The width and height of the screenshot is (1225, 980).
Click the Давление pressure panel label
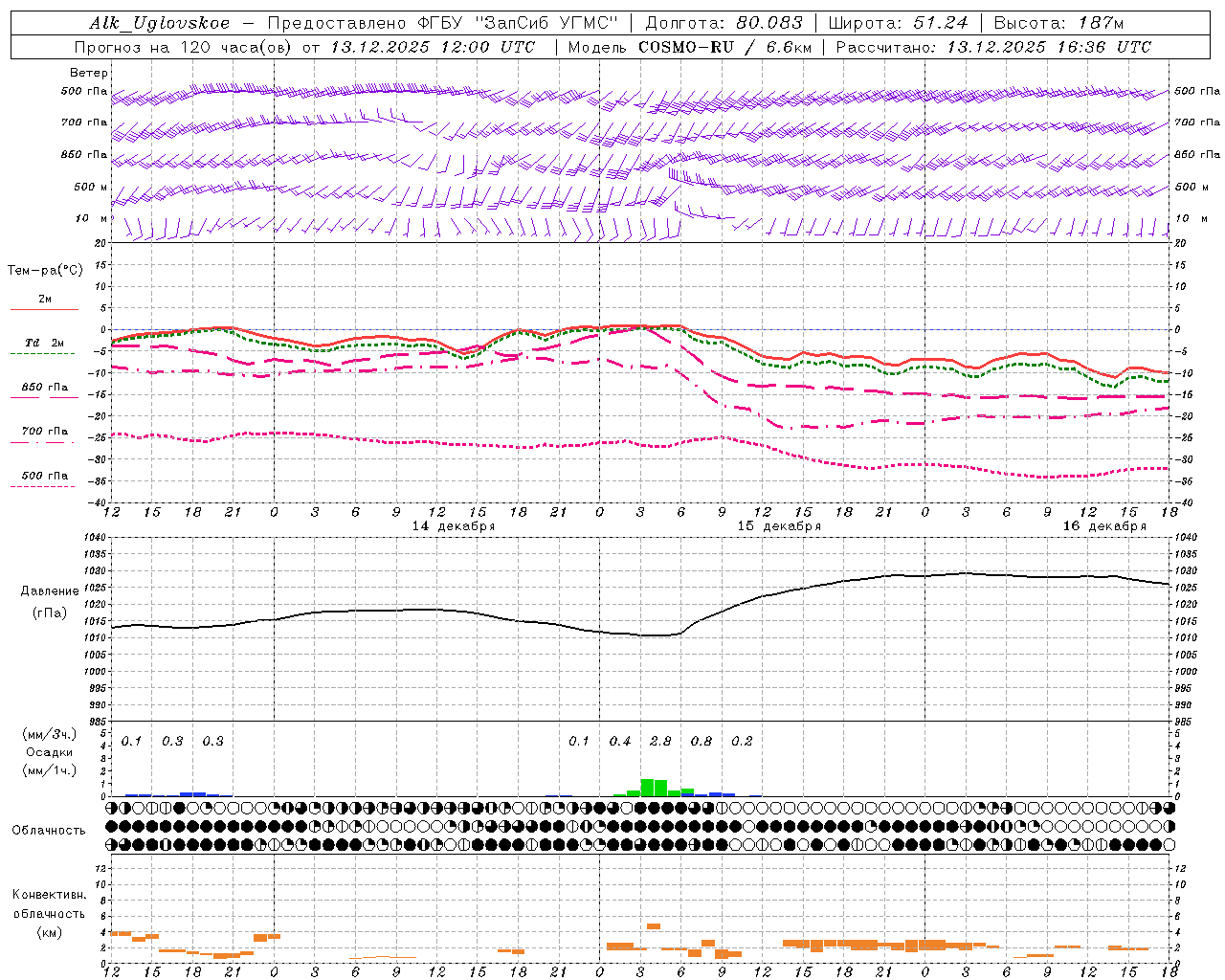50,591
